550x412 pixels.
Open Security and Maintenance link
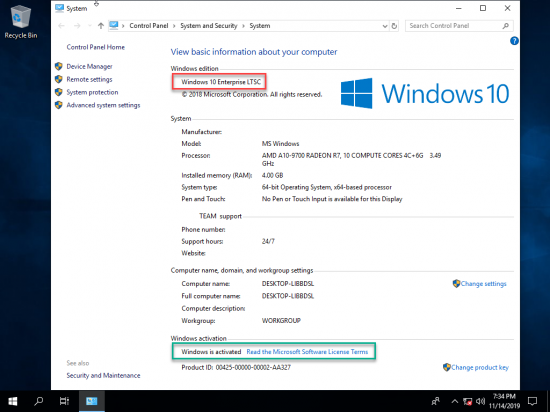[x=103, y=376]
